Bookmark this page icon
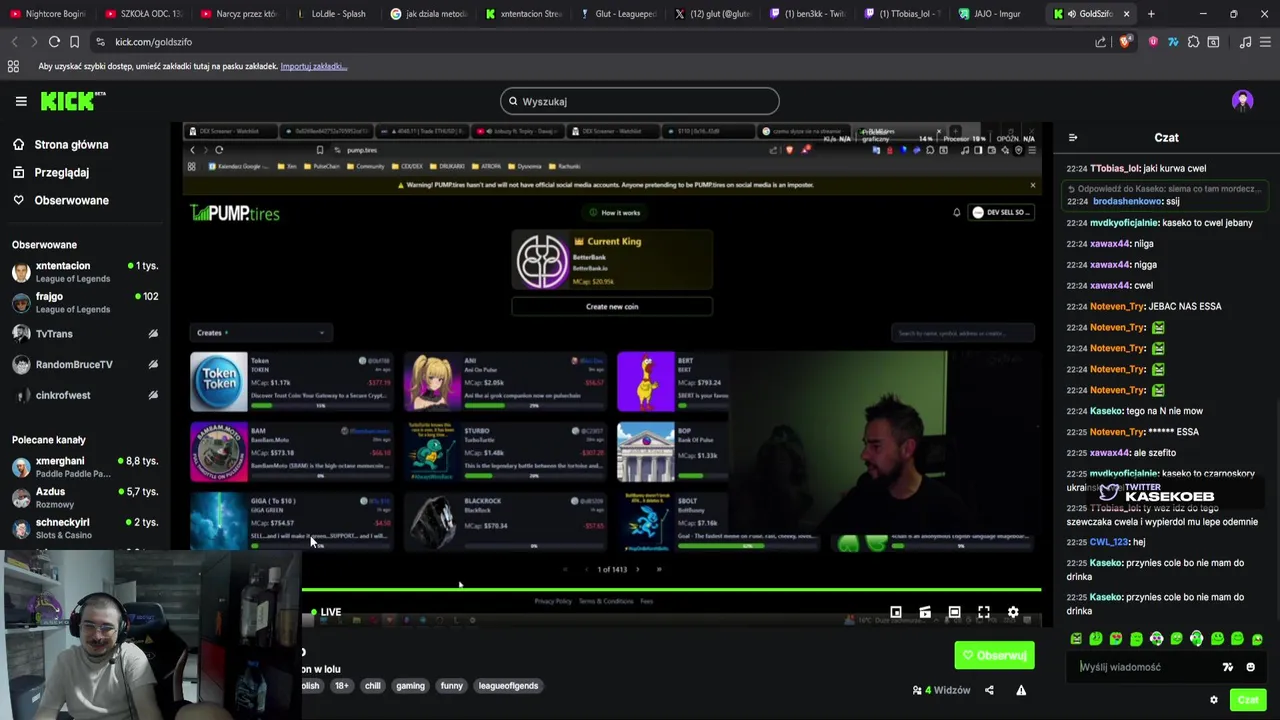Image resolution: width=1280 pixels, height=720 pixels. (x=74, y=42)
